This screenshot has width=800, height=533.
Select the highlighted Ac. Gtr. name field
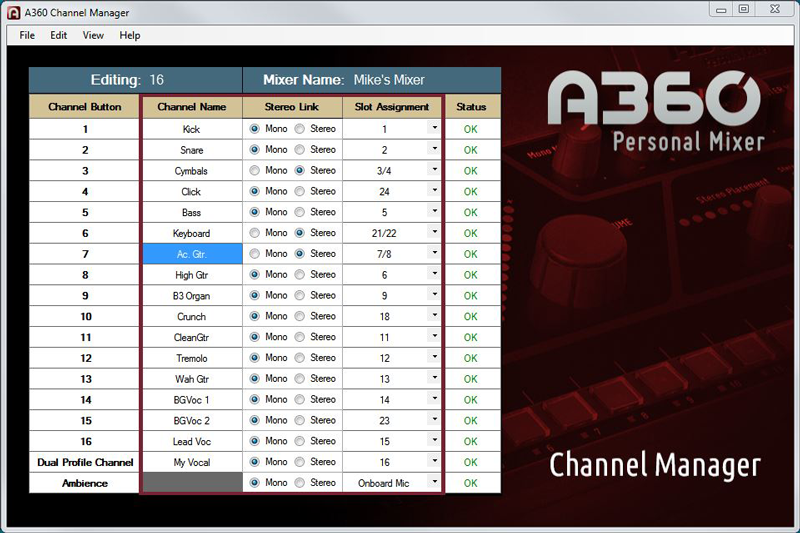(x=192, y=254)
